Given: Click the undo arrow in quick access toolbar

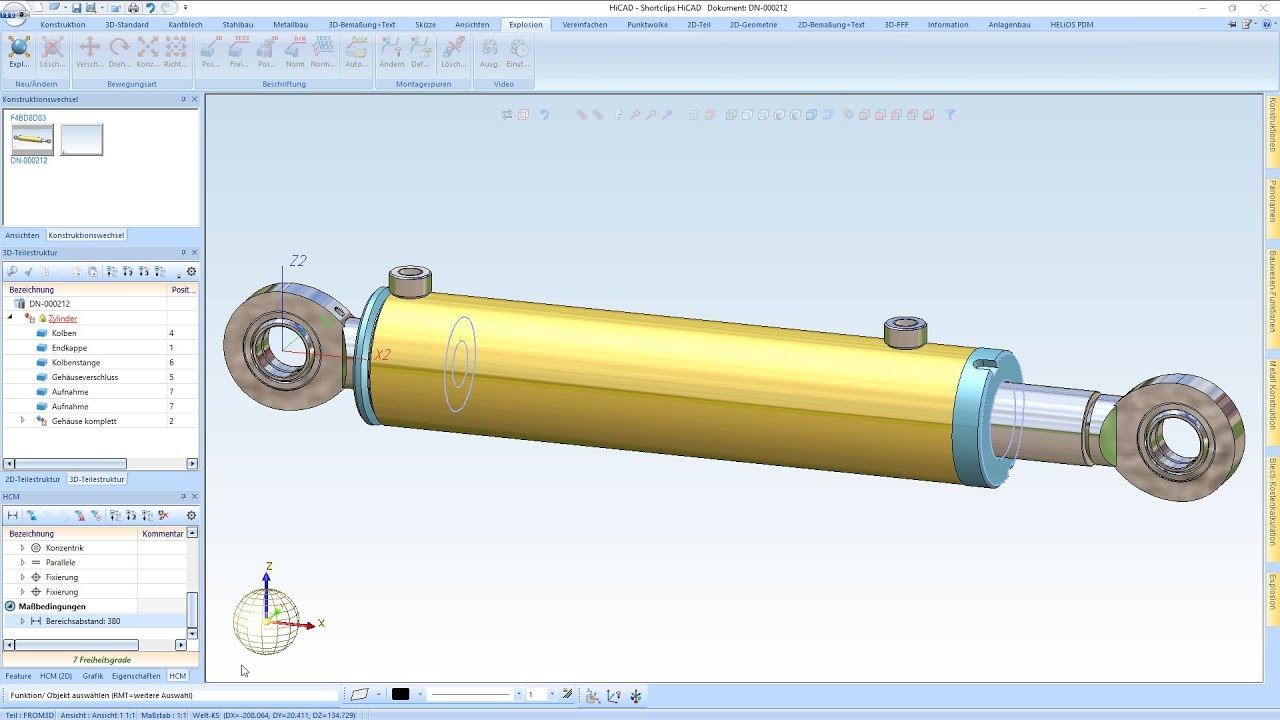Looking at the screenshot, I should pos(150,7).
